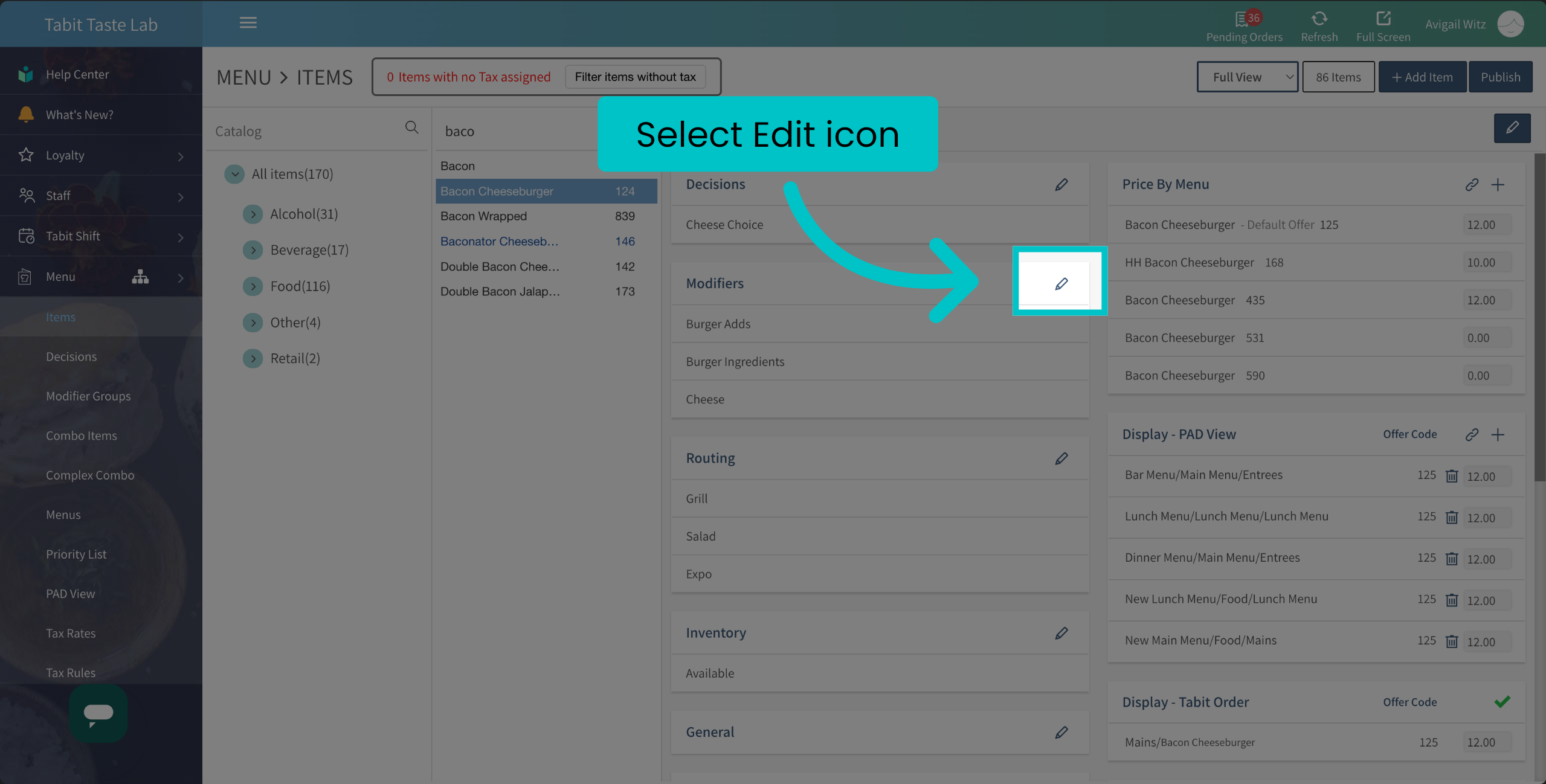
Task: Edit the General section
Action: tap(1061, 732)
